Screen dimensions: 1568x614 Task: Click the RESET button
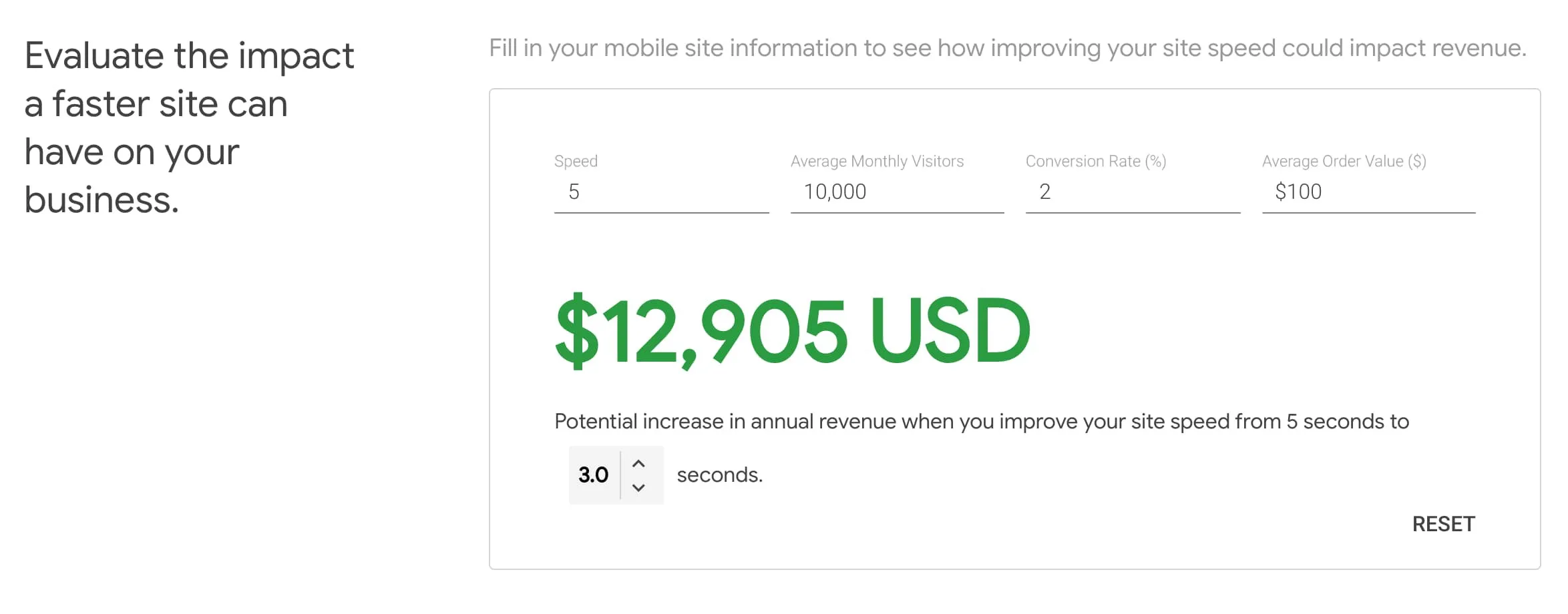[1443, 524]
